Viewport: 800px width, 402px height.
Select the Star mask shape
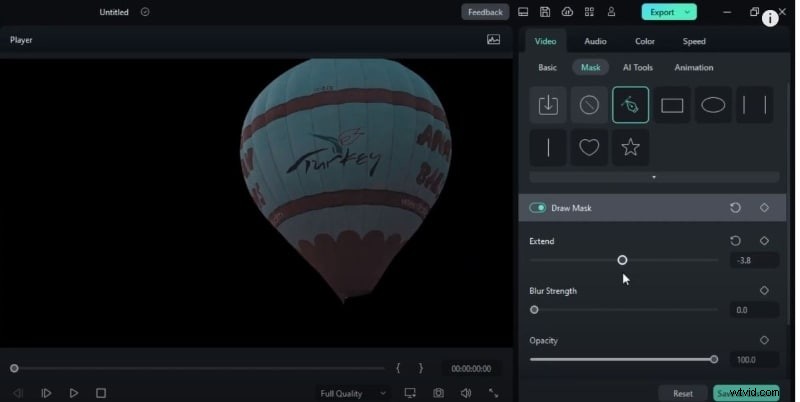(631, 147)
